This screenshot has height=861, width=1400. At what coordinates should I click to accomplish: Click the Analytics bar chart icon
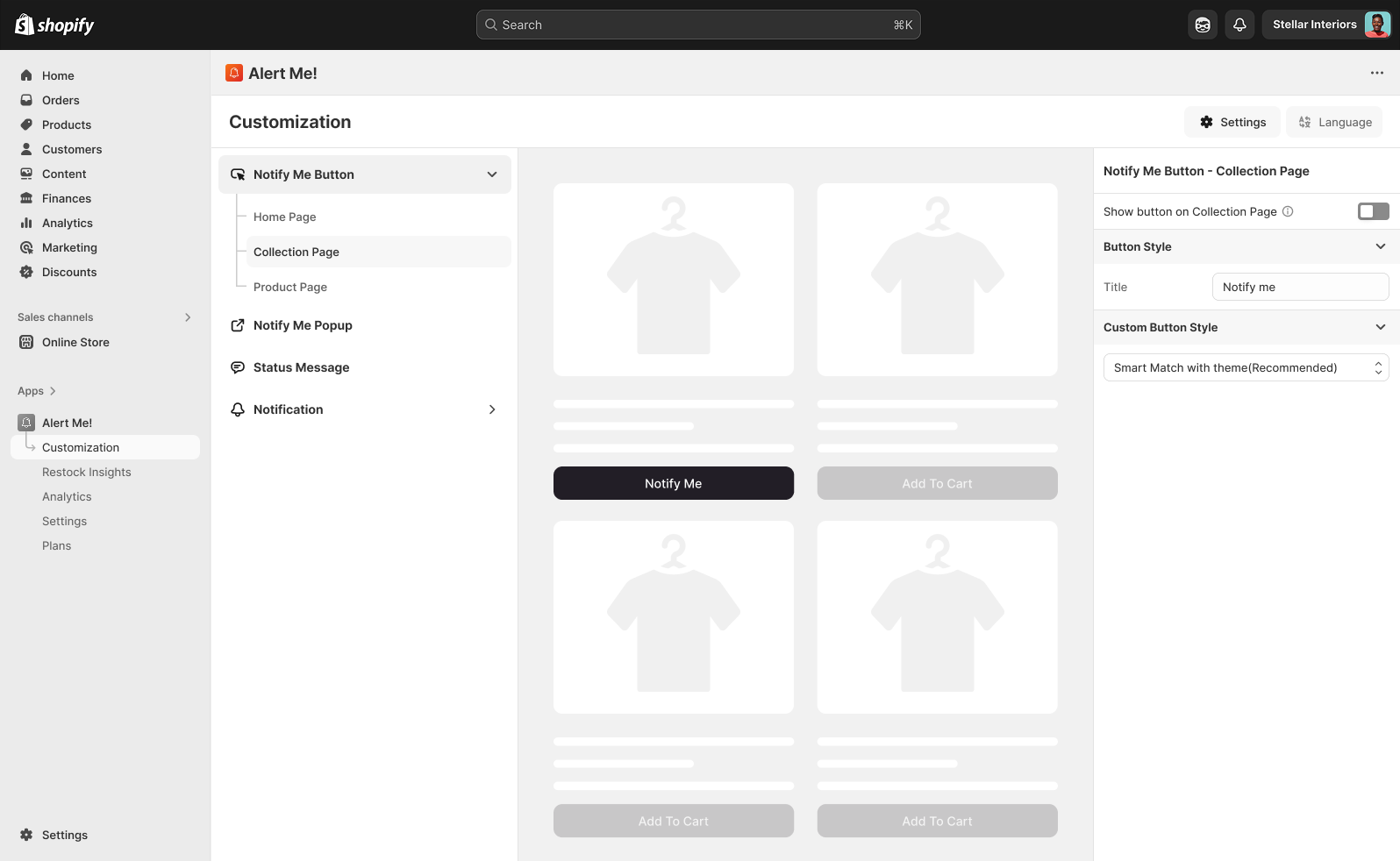coord(26,223)
